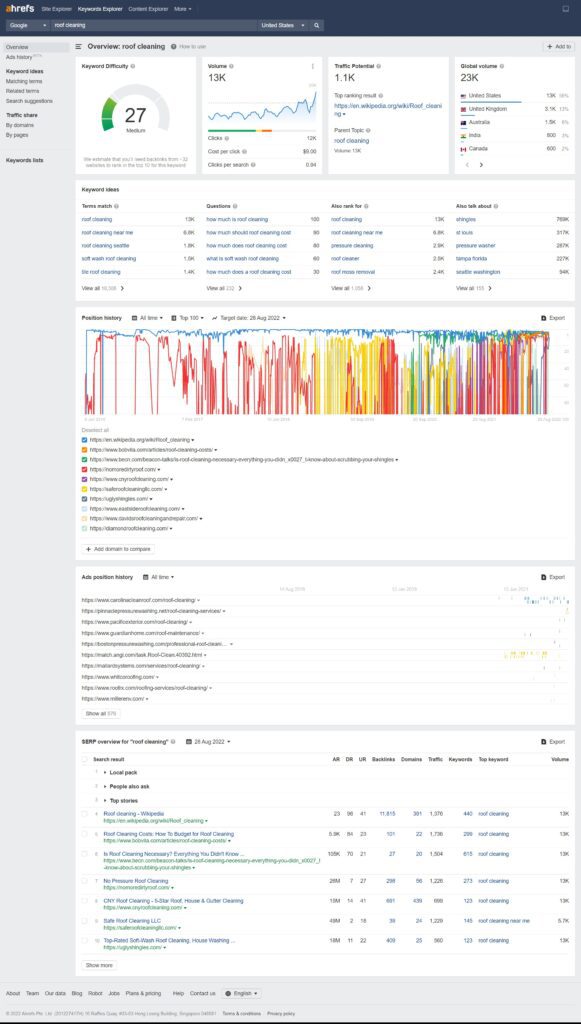Click the SERP overview info icon
Viewport: 581px width, 1024px height.
[173, 742]
